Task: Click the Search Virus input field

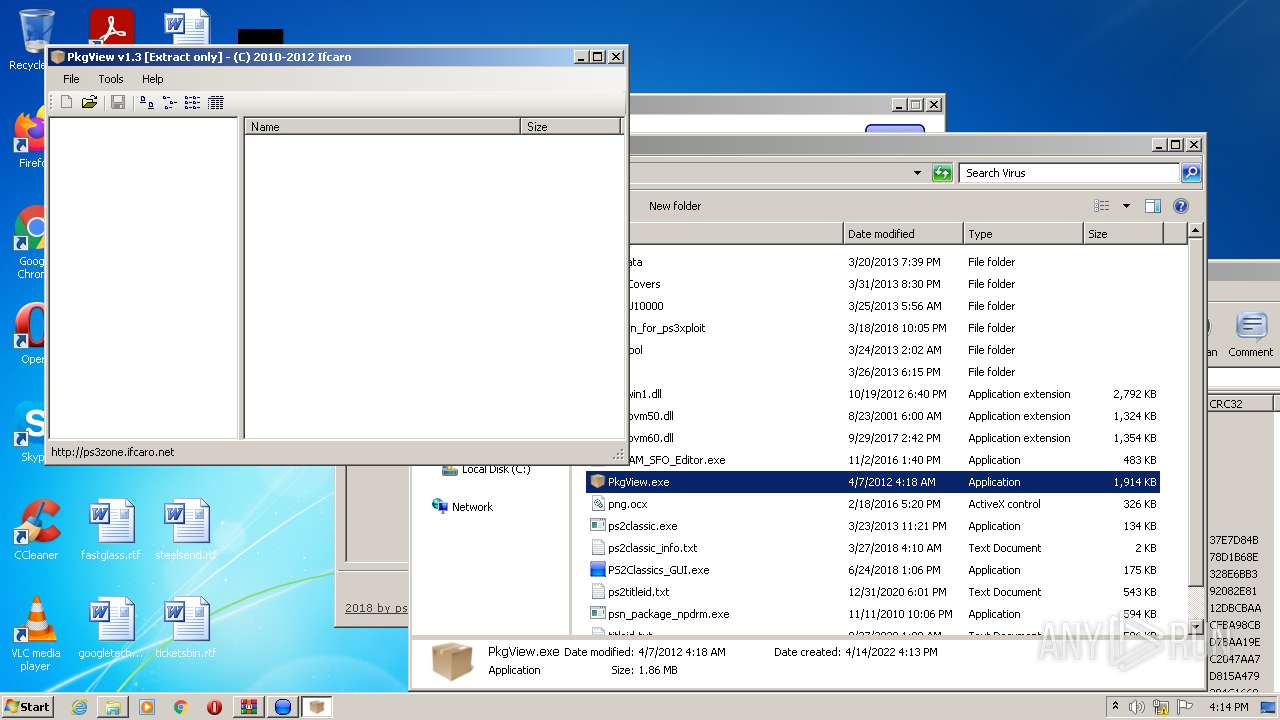Action: [x=1069, y=173]
